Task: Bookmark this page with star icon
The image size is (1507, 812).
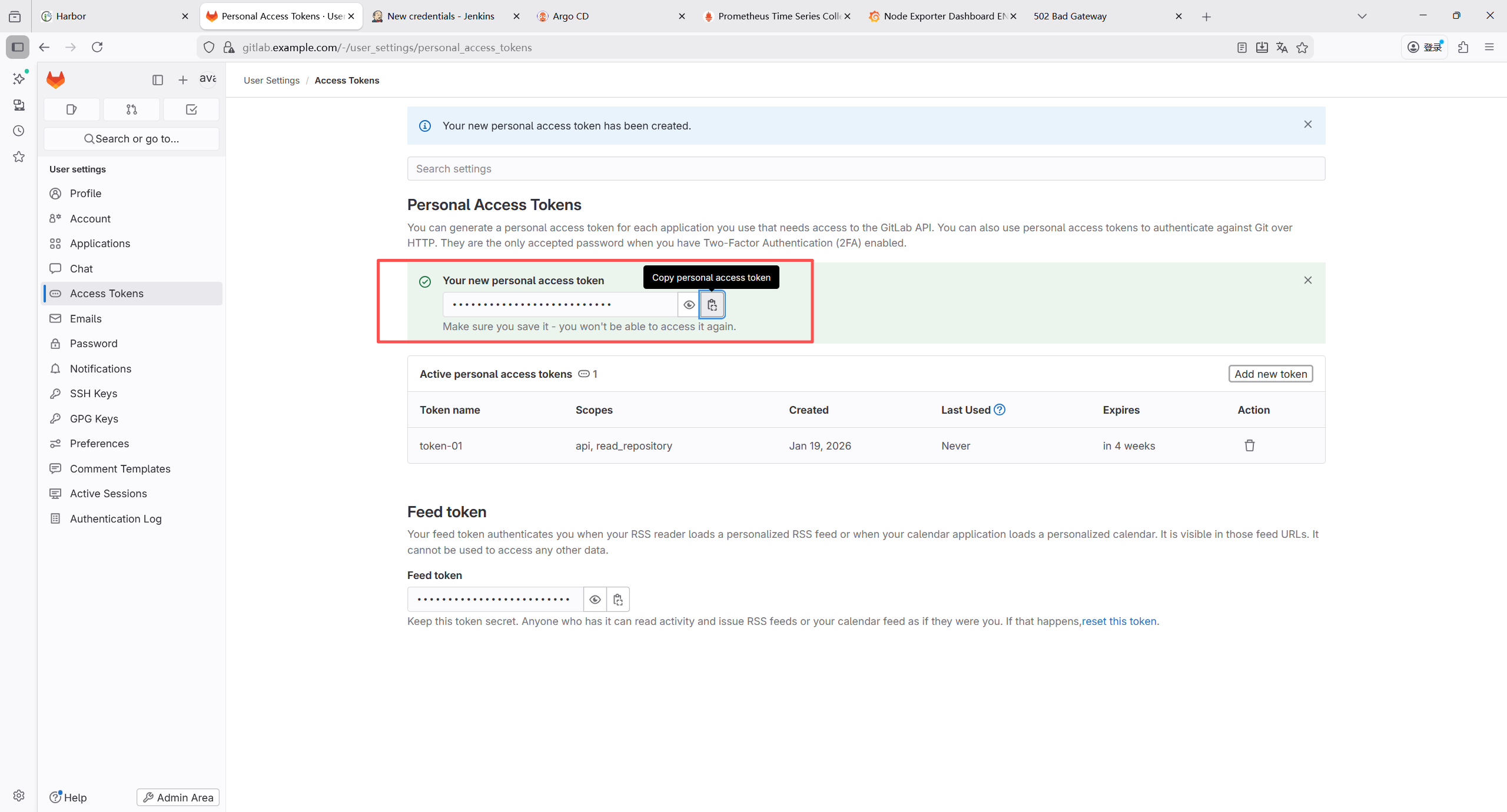Action: [1302, 48]
